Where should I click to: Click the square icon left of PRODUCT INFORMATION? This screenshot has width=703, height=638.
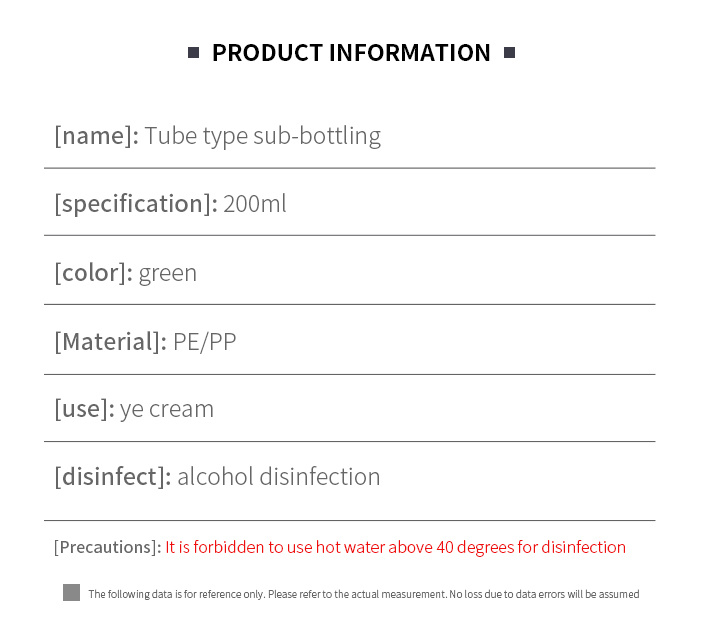click(193, 53)
